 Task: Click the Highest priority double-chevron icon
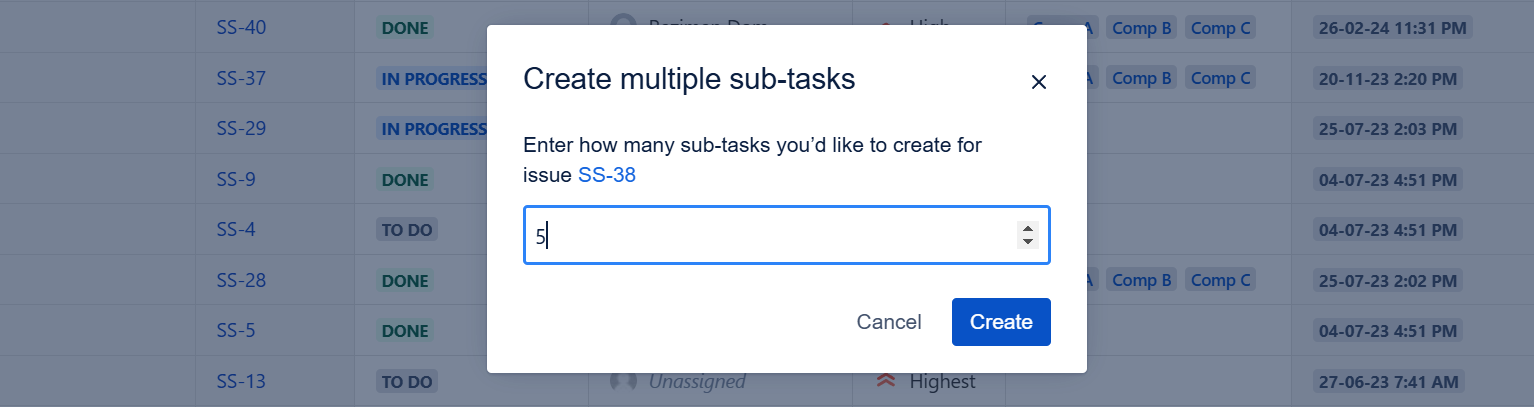885,381
